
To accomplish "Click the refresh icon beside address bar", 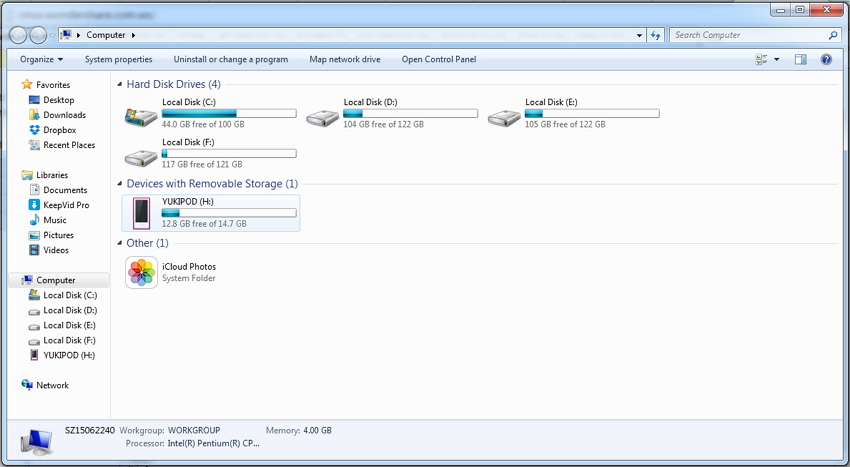I will click(656, 35).
